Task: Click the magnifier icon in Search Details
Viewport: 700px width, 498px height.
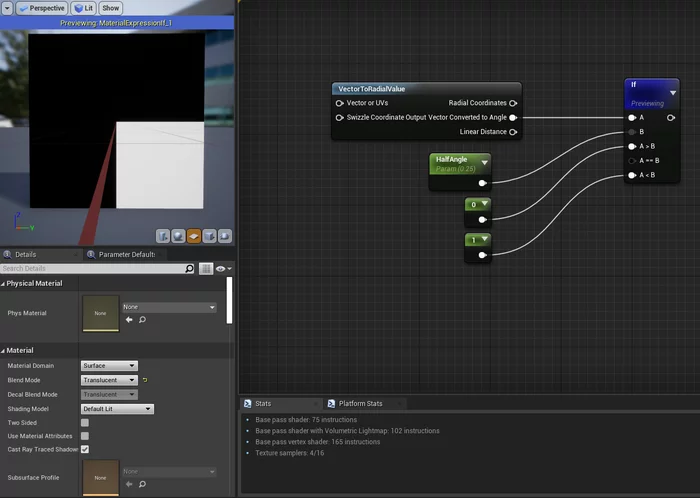Action: click(x=190, y=268)
